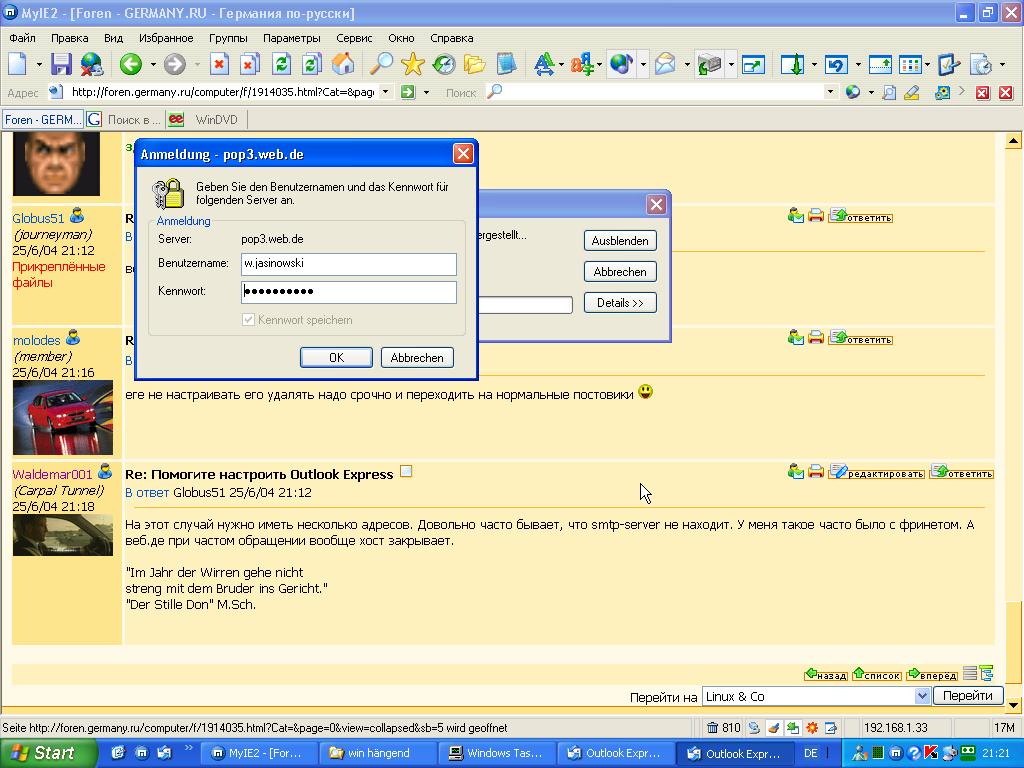Viewport: 1024px width, 768px height.
Task: Click the highlighter icon in the search bar
Action: 912,93
